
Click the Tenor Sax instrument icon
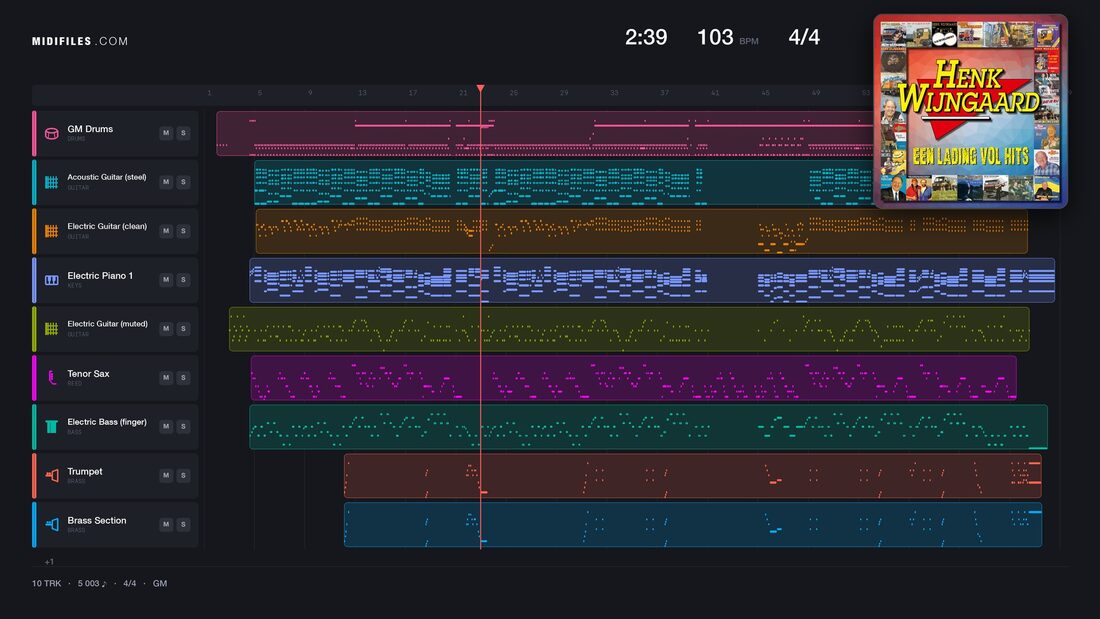tap(51, 378)
